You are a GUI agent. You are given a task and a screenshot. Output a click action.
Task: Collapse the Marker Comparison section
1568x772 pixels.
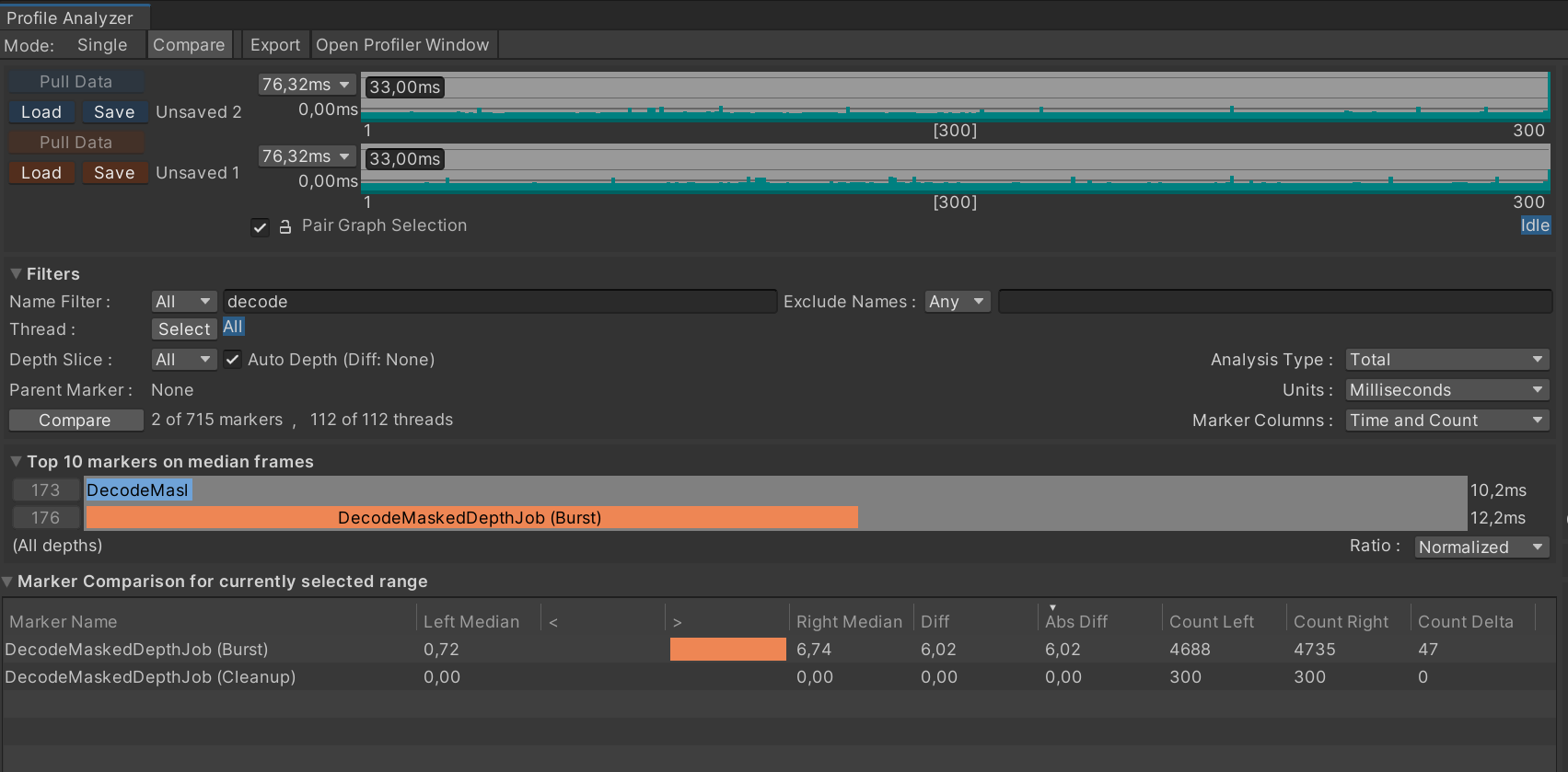(x=8, y=582)
